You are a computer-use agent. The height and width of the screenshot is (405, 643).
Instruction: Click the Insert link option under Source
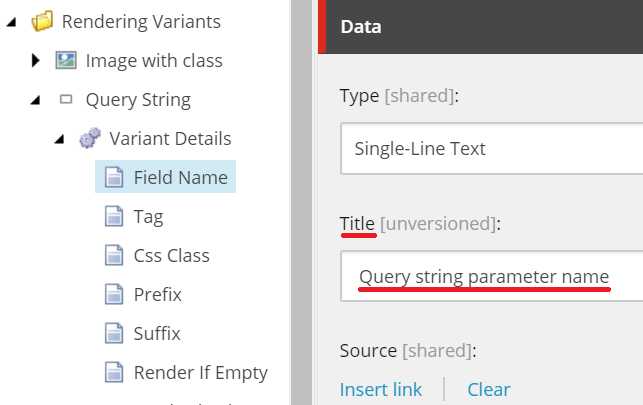[x=380, y=389]
